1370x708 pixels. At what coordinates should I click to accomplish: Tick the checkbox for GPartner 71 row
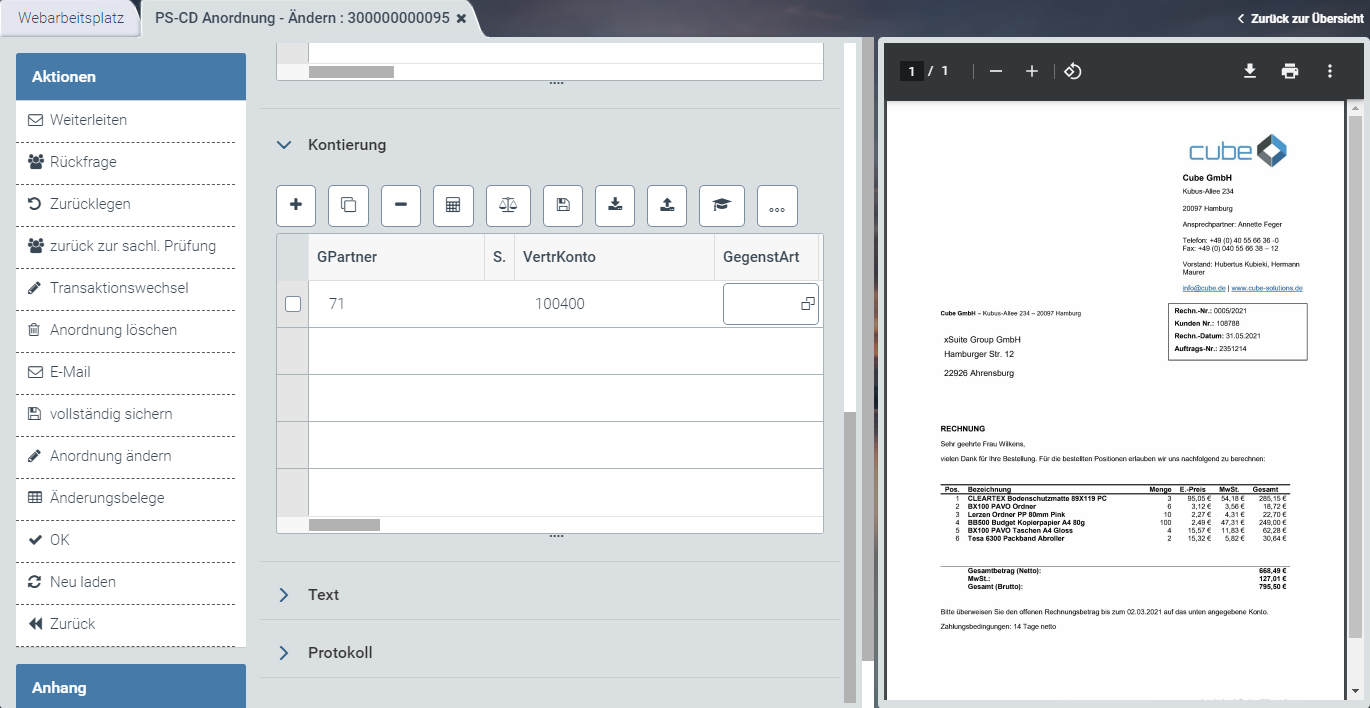coord(293,304)
